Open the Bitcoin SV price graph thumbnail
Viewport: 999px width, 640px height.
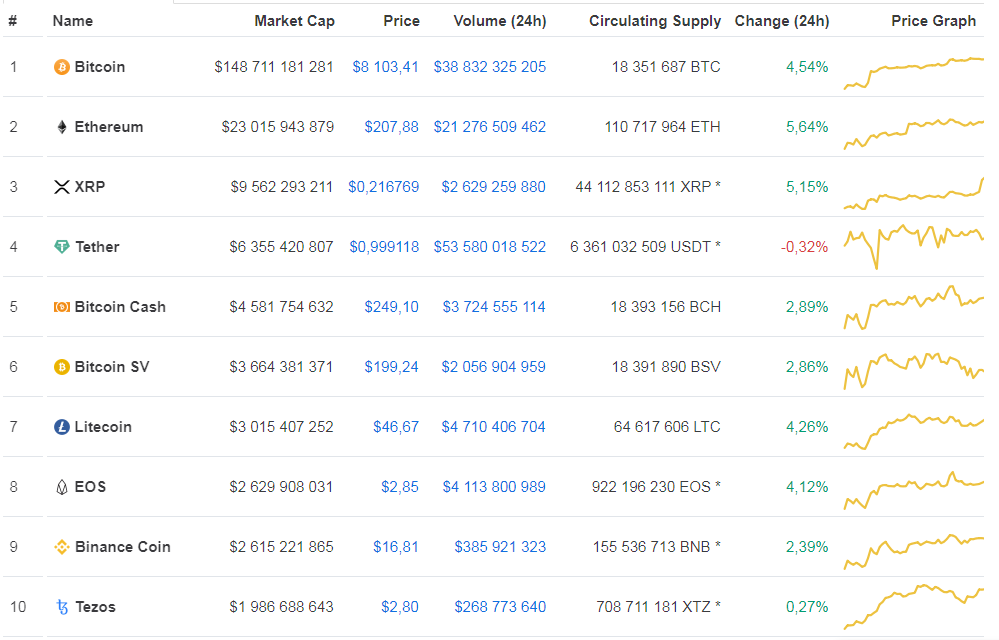tap(914, 370)
